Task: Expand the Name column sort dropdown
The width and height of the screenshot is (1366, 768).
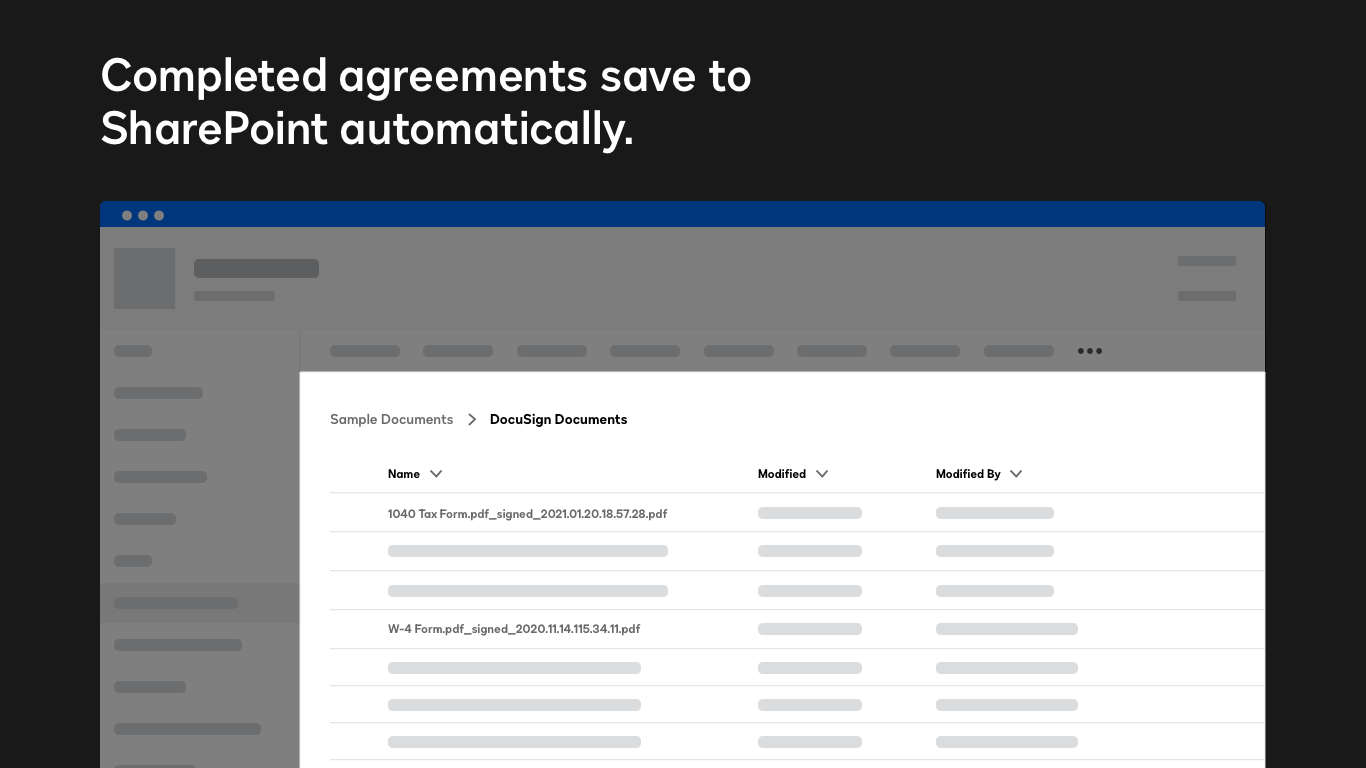Action: [x=436, y=474]
